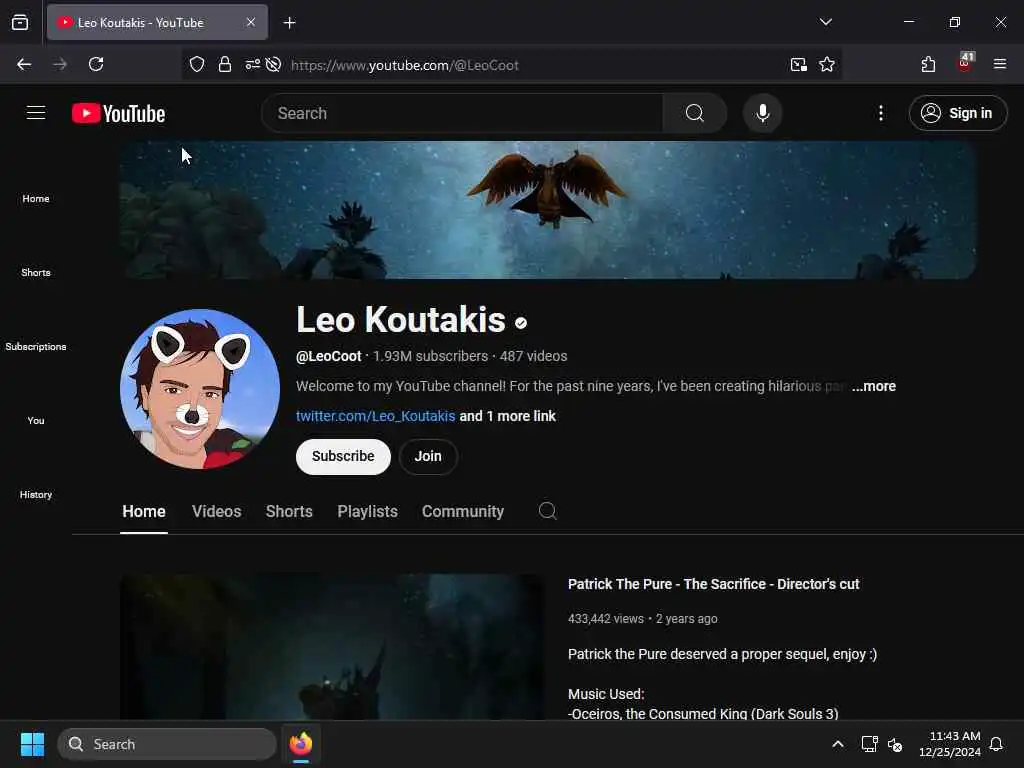This screenshot has height=768, width=1024.
Task: Open Firefox tracking protection shield
Action: pos(197,65)
